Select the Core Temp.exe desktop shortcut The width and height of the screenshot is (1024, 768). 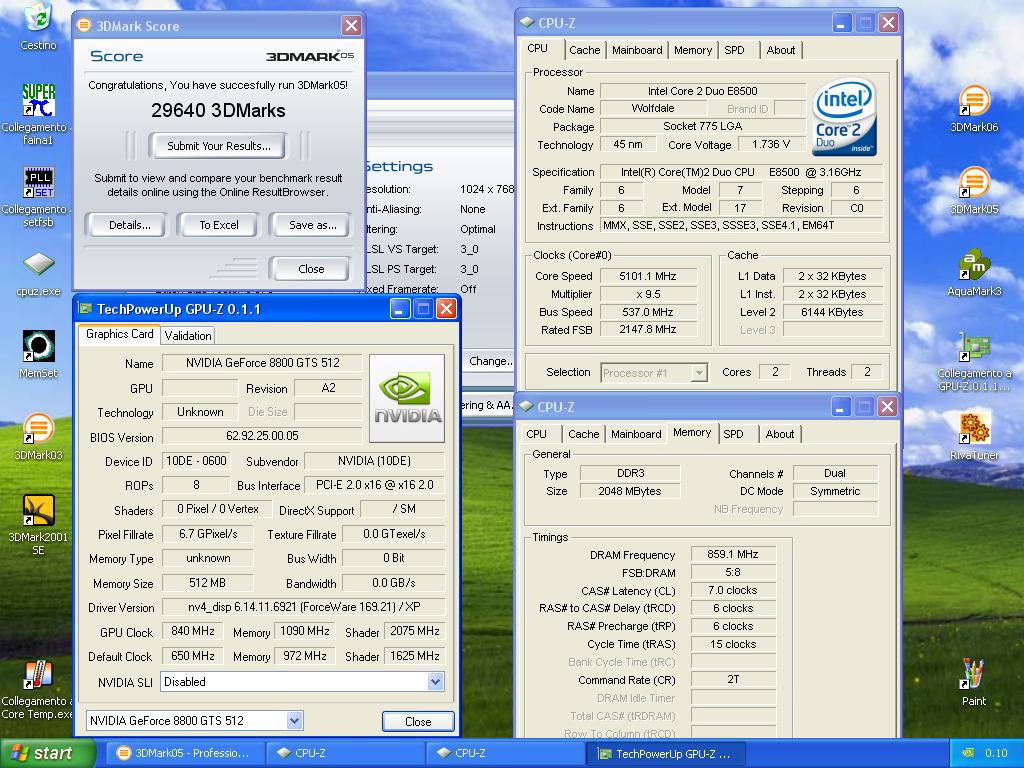(x=38, y=690)
